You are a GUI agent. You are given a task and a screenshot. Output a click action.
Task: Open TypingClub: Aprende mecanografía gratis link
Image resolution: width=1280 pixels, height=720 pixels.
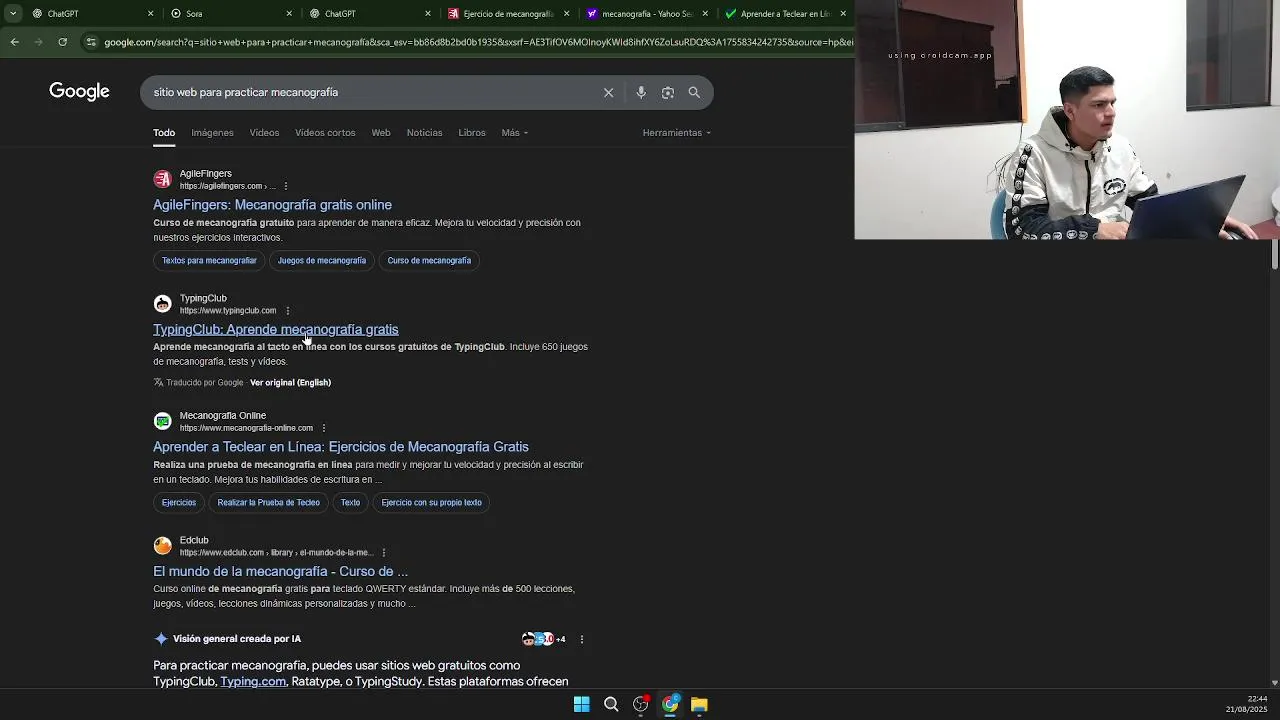click(276, 330)
